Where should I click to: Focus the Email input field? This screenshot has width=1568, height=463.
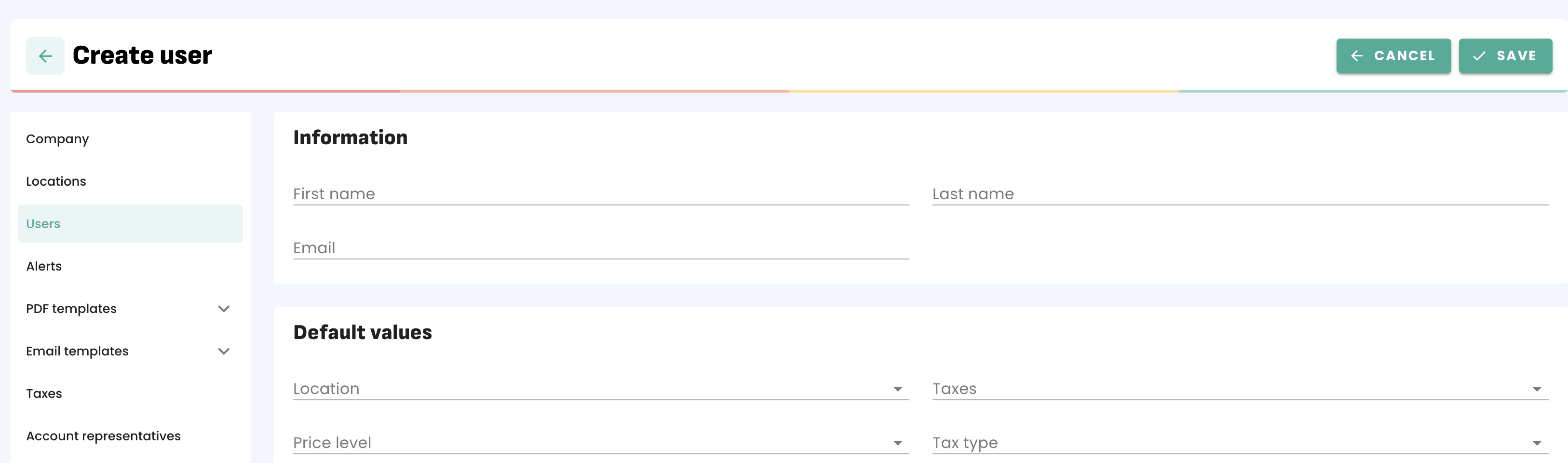pos(600,248)
